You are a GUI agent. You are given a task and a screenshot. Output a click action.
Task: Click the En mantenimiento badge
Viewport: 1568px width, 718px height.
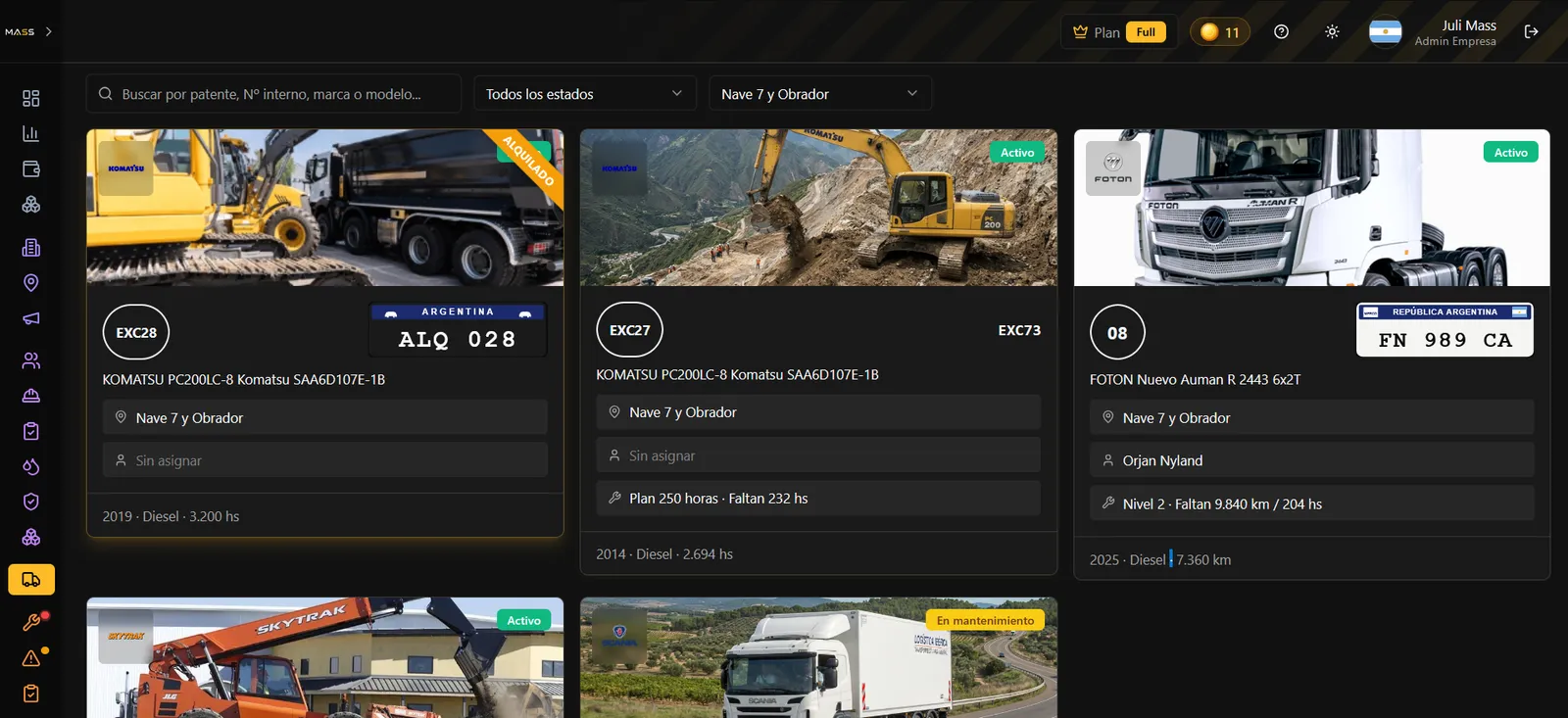click(x=985, y=621)
